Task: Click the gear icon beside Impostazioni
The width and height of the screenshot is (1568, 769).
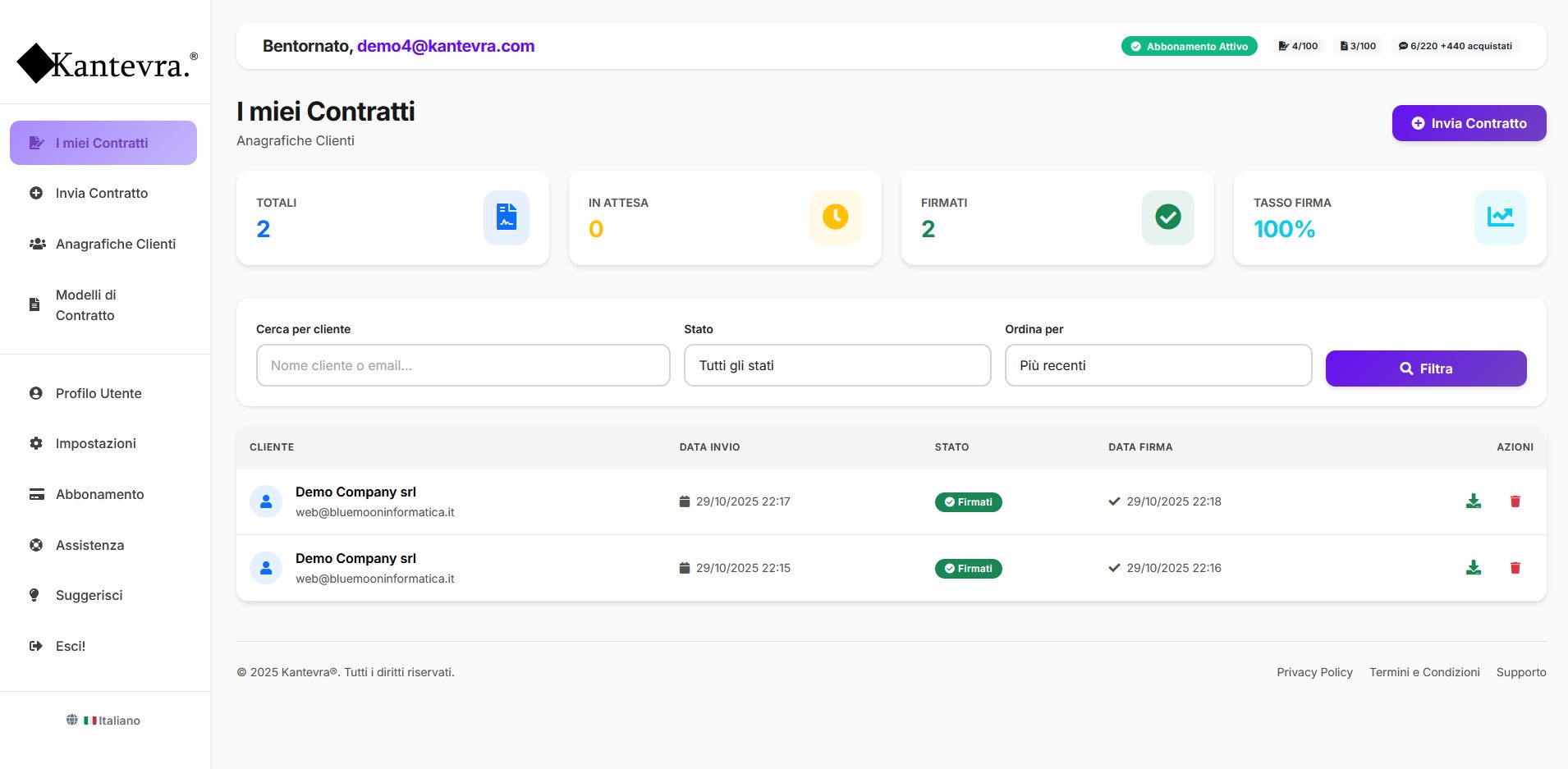Action: tap(36, 443)
